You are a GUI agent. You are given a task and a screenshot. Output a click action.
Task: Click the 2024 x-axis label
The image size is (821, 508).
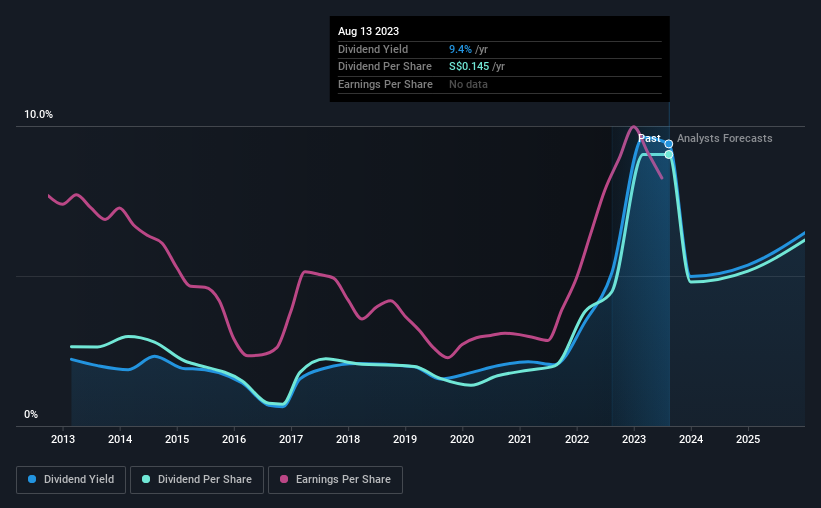pos(691,439)
